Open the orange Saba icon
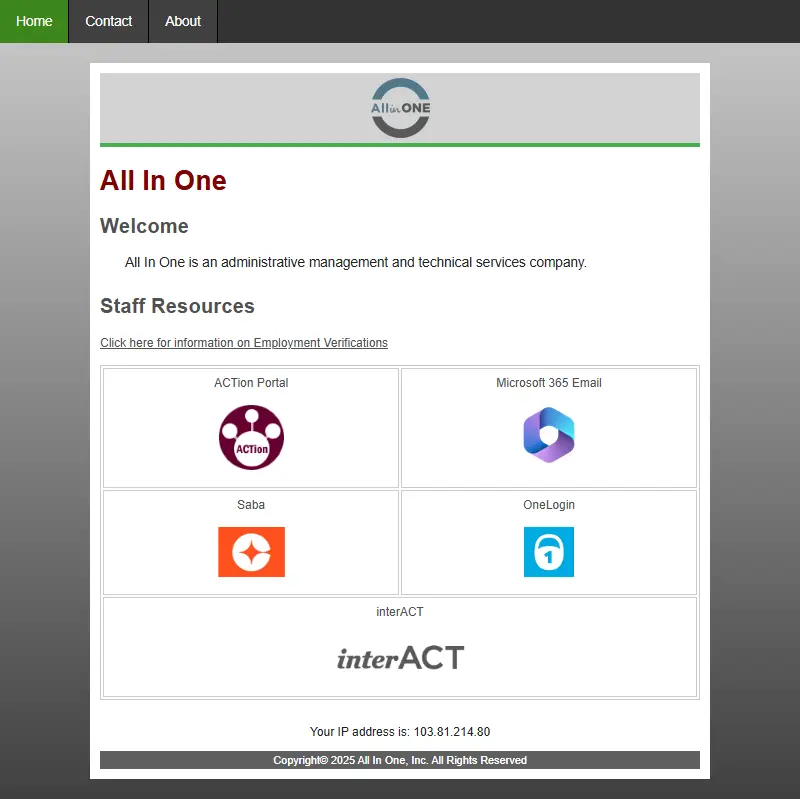This screenshot has width=800, height=799. [x=251, y=552]
